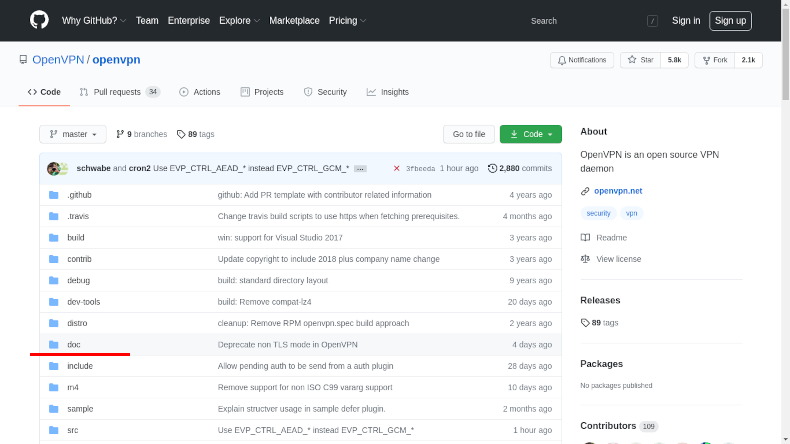Open the 2,880 commits history link
This screenshot has width=790, height=444.
pyautogui.click(x=520, y=168)
